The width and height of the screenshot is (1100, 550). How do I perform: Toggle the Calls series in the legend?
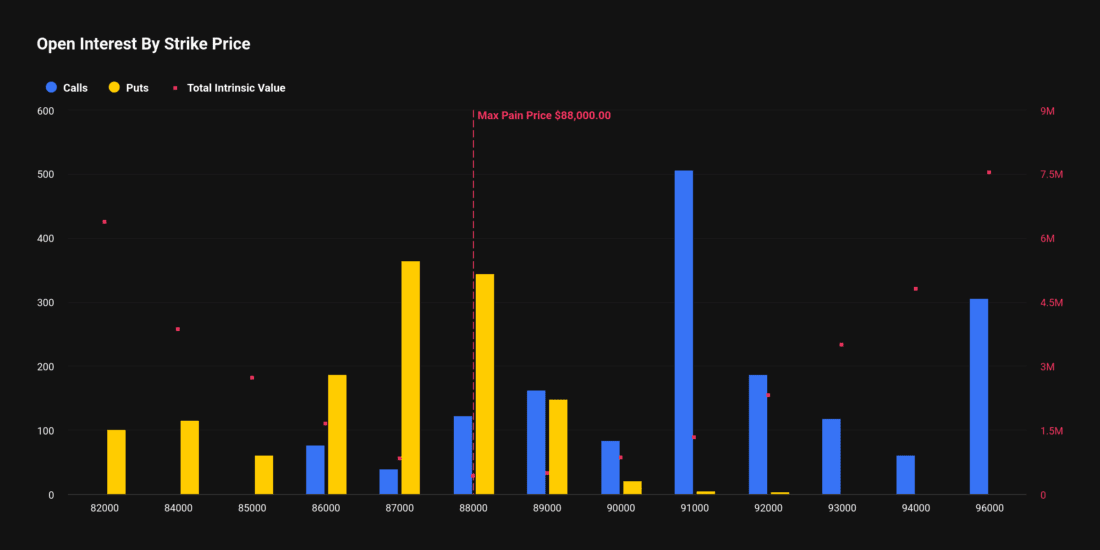click(x=75, y=88)
